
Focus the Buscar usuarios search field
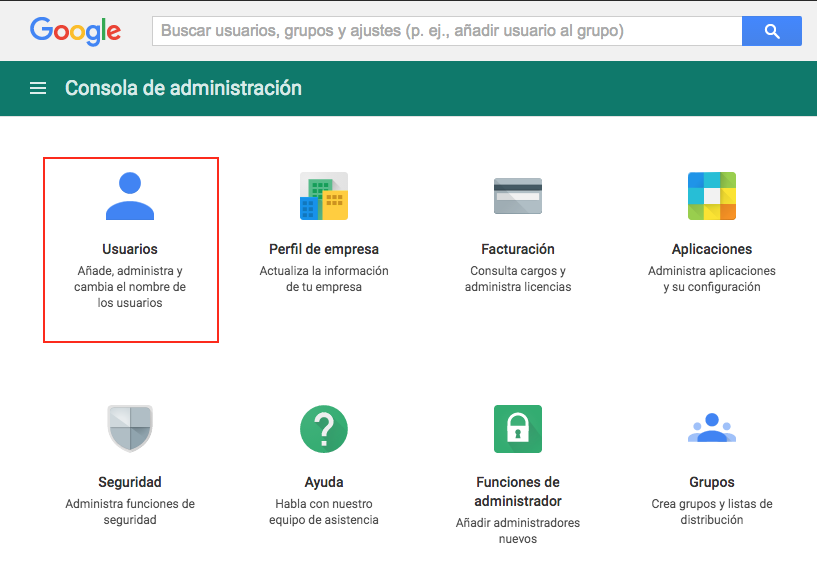(x=447, y=31)
